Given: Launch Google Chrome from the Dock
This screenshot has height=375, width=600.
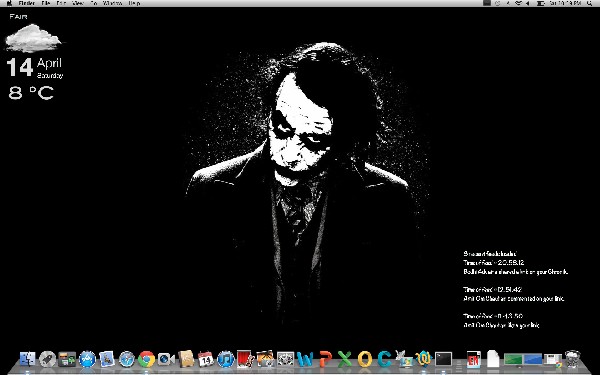Looking at the screenshot, I should 147,359.
